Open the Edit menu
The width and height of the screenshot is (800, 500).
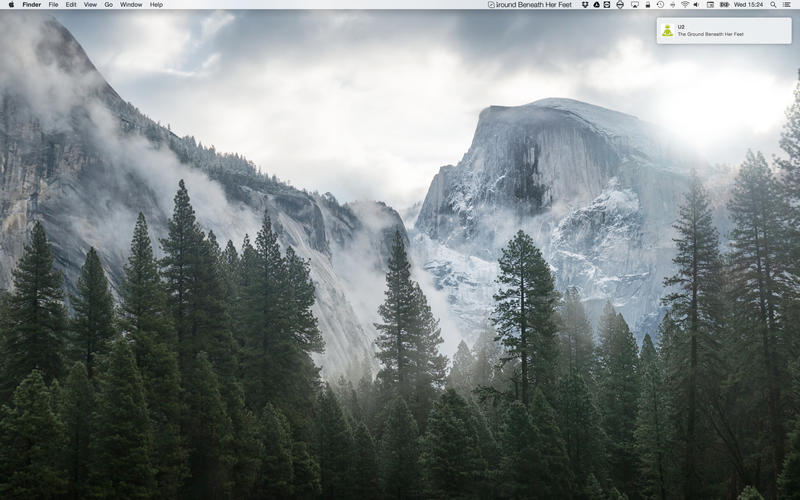click(71, 4)
